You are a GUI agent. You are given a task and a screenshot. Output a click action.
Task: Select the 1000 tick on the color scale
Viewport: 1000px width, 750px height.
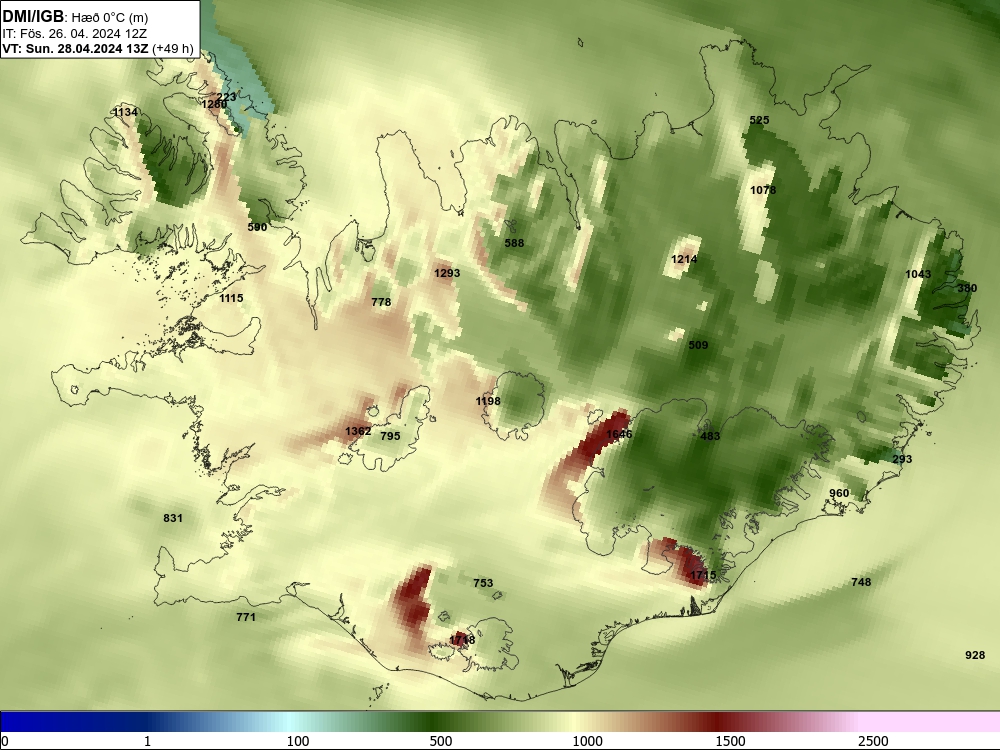click(587, 741)
